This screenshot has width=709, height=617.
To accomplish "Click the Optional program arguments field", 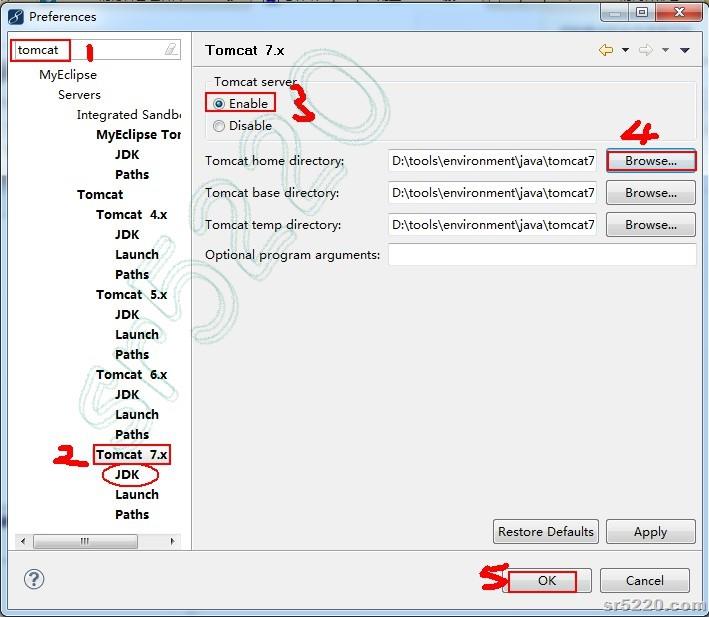I will pos(542,255).
